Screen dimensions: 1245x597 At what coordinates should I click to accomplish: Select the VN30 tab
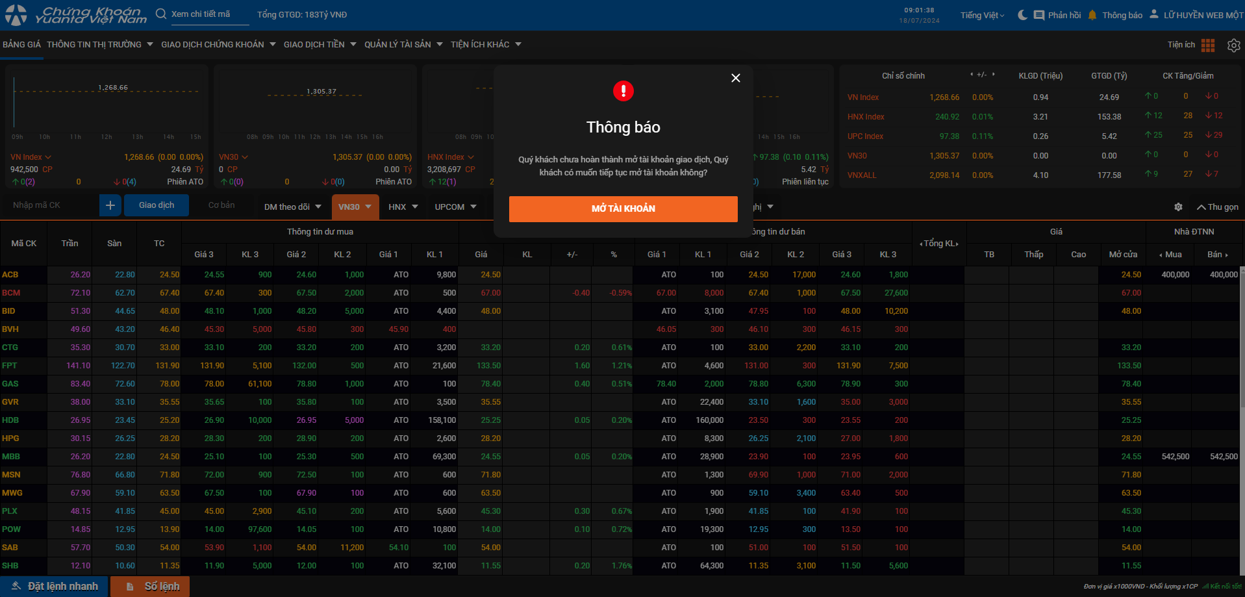tap(354, 207)
